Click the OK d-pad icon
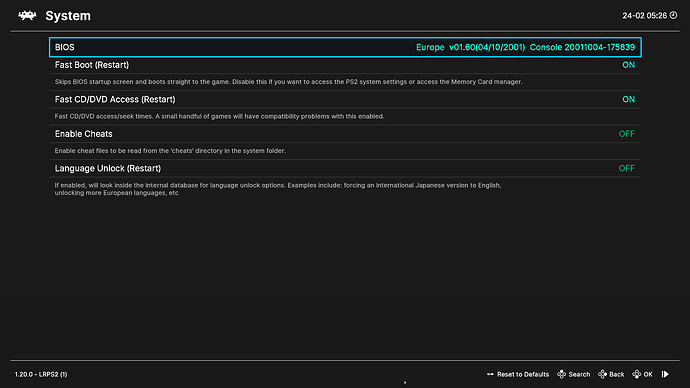Screen dimensions: 690x388 636,374
